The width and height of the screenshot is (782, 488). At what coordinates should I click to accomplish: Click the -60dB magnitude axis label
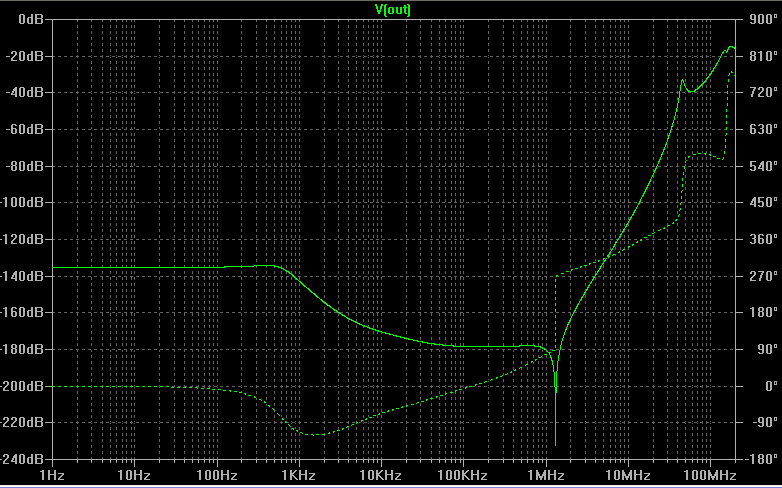coord(24,129)
